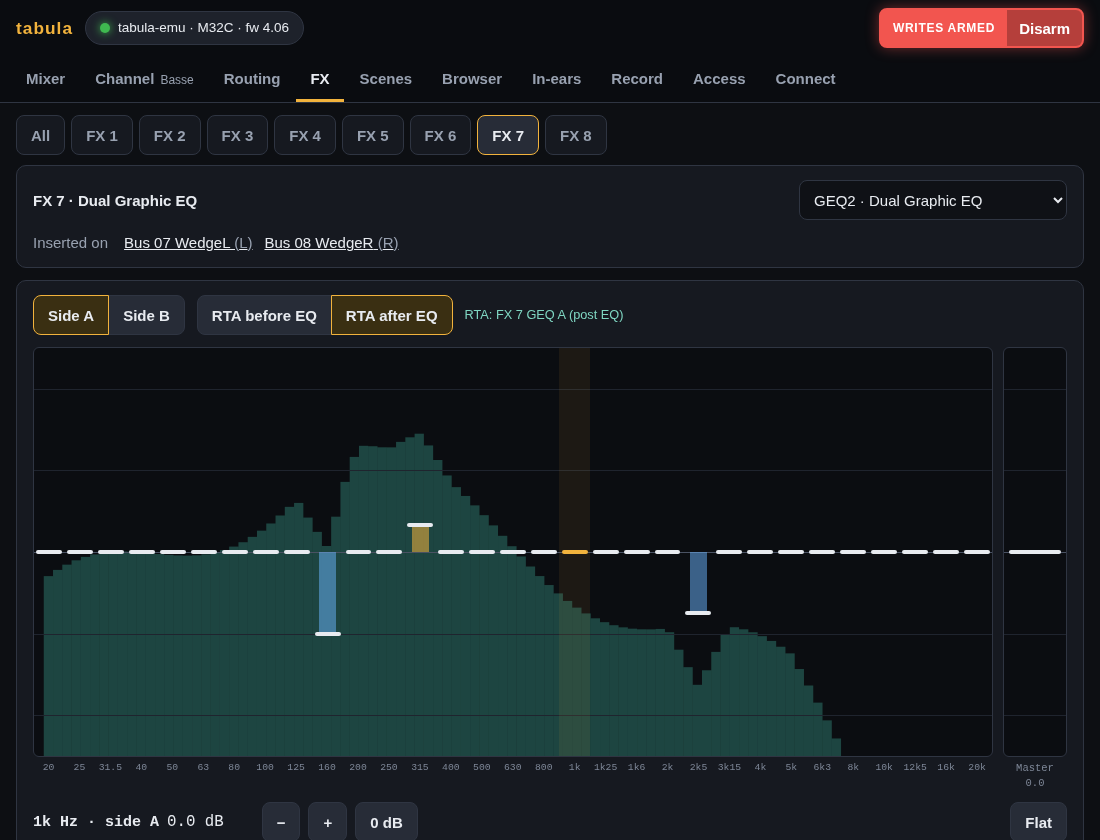This screenshot has width=1100, height=840.
Task: Select the FX 2 slot
Action: 170,135
